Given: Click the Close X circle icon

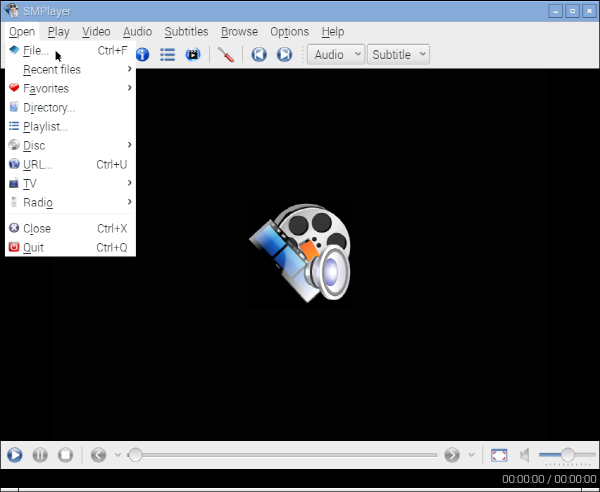Looking at the screenshot, I should pyautogui.click(x=14, y=228).
